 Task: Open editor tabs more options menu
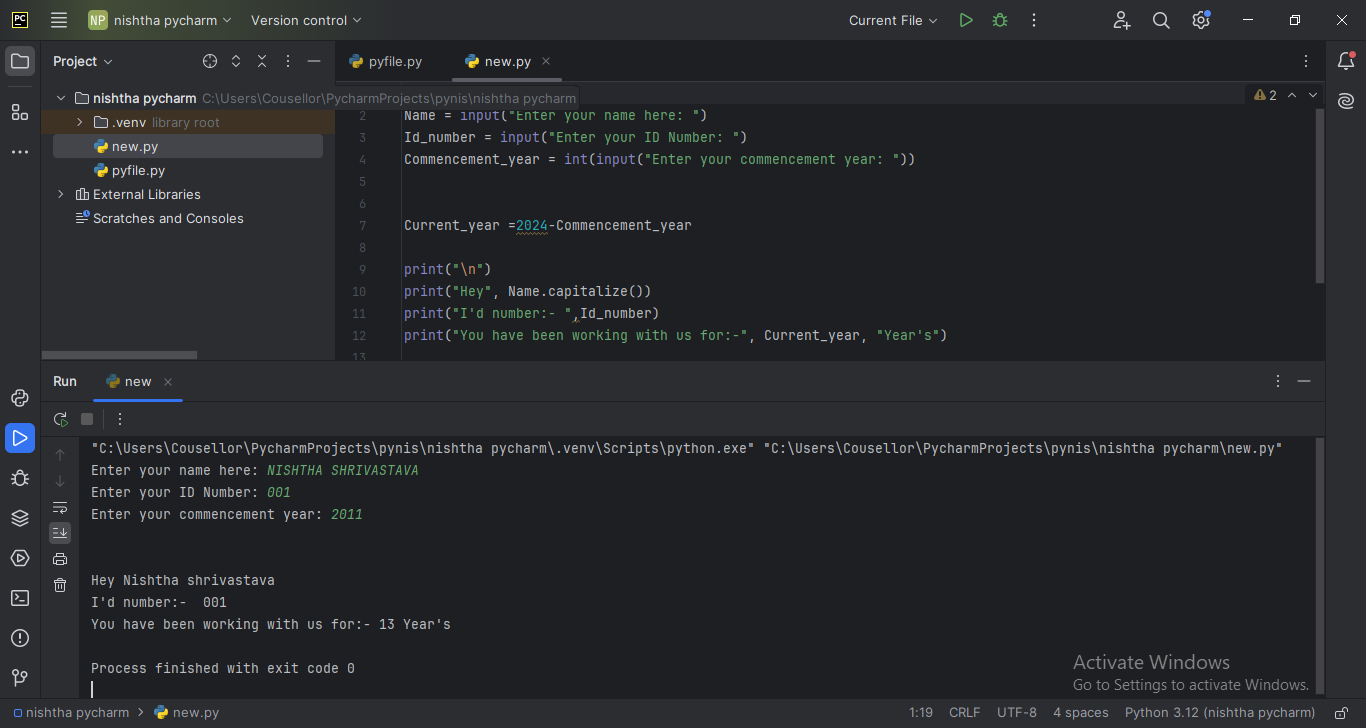[1306, 61]
